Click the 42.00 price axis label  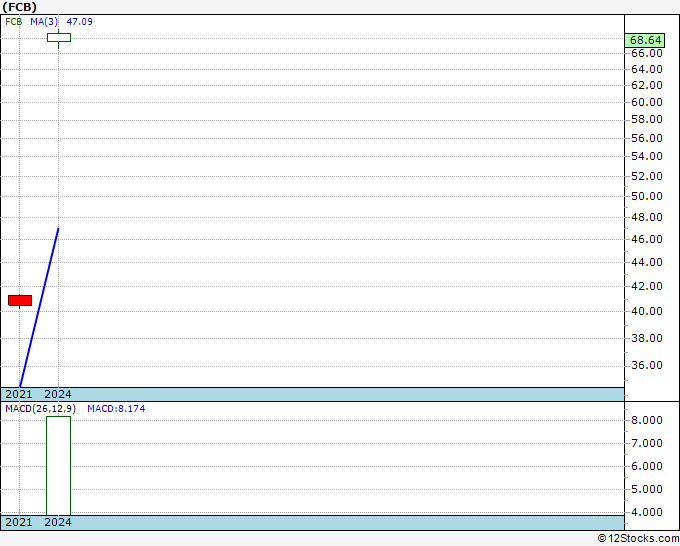pyautogui.click(x=647, y=286)
